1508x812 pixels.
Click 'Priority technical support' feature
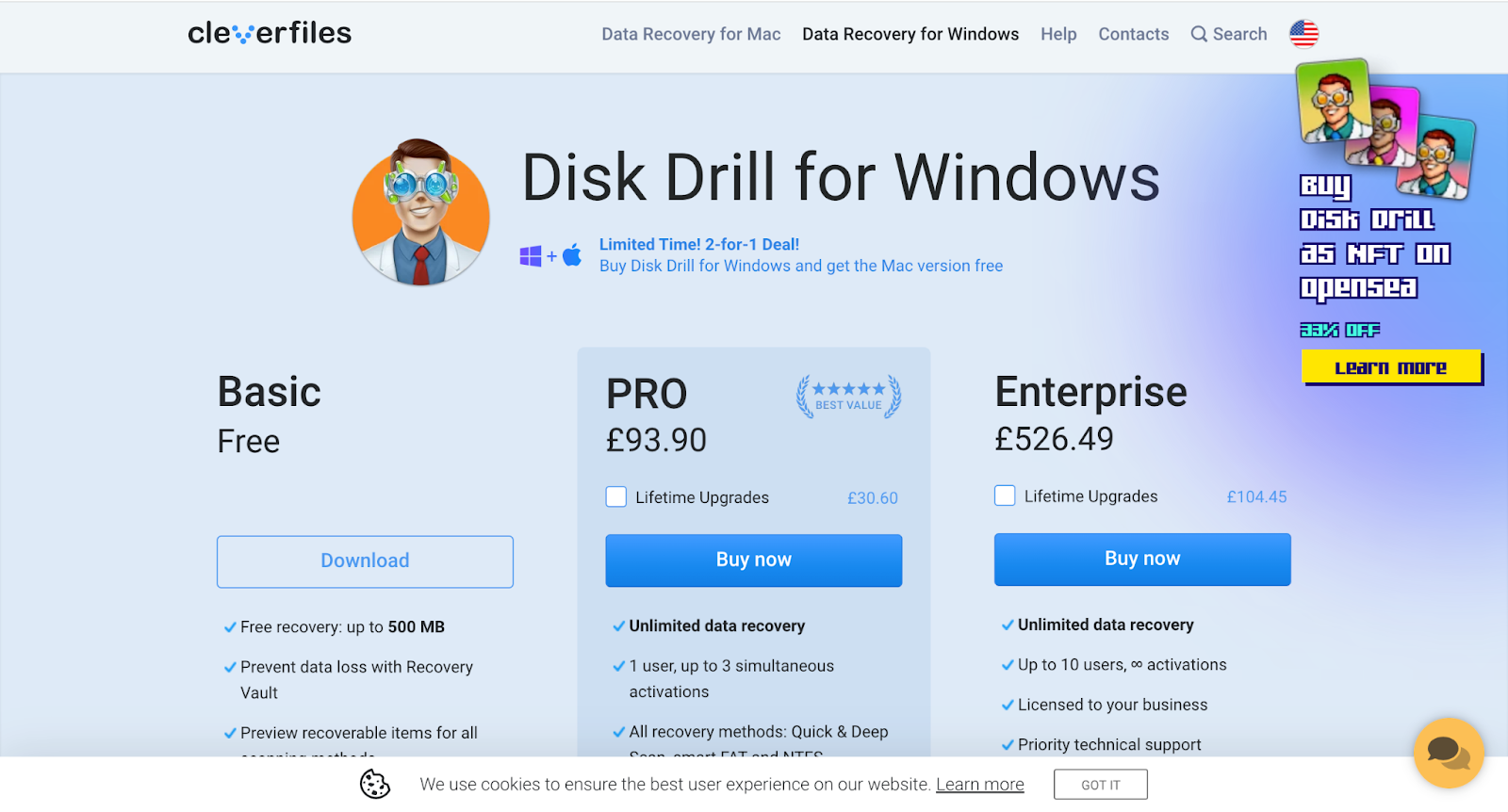pyautogui.click(x=1110, y=745)
